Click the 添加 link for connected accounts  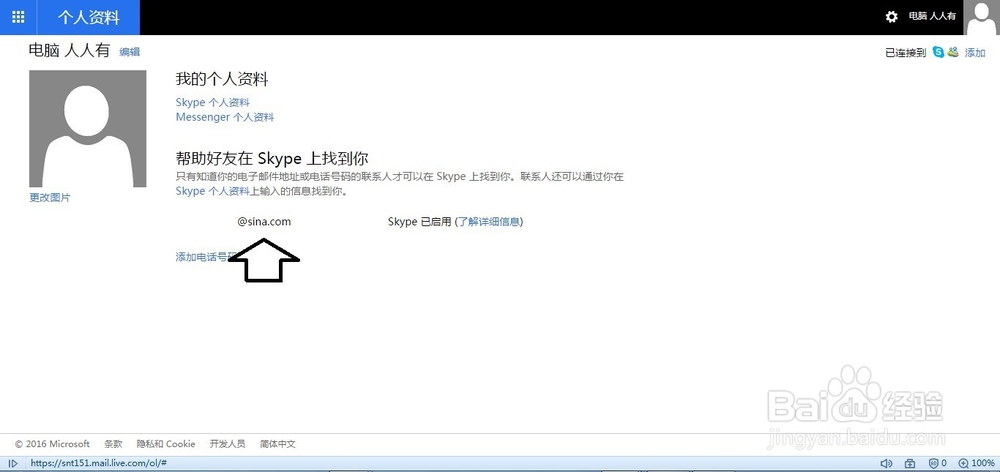pos(974,52)
